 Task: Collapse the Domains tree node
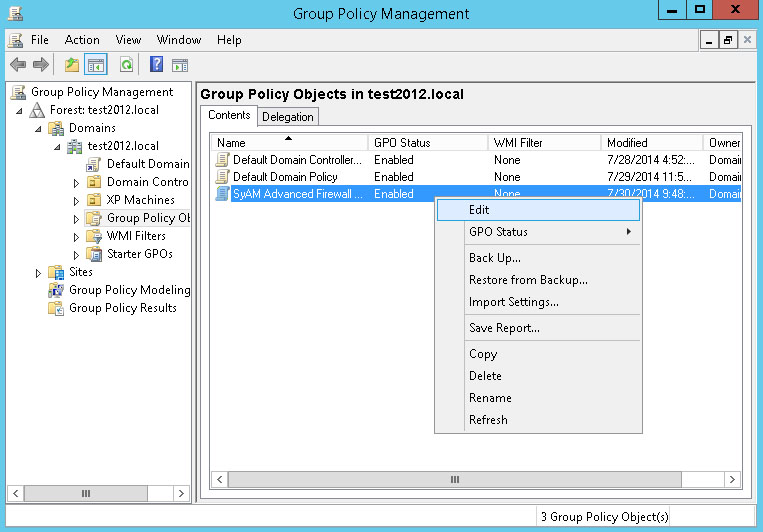point(39,128)
